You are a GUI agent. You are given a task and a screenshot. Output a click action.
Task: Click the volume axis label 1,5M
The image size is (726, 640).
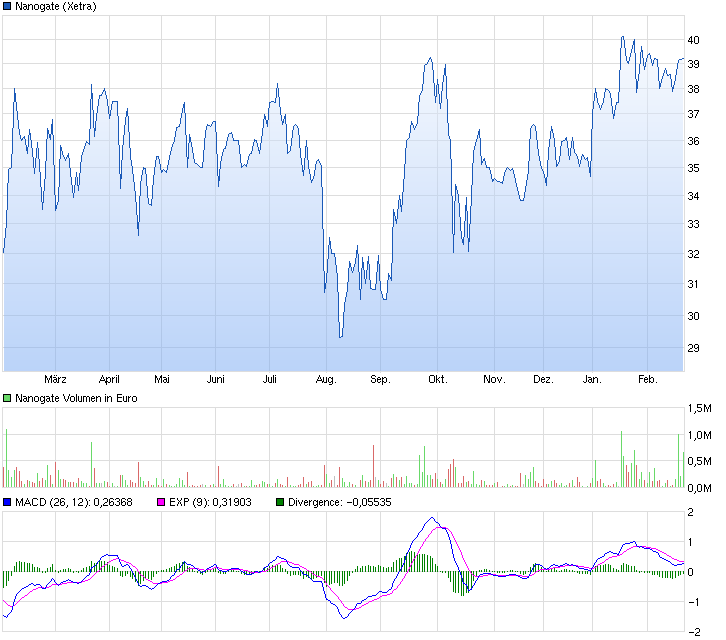pyautogui.click(x=700, y=408)
